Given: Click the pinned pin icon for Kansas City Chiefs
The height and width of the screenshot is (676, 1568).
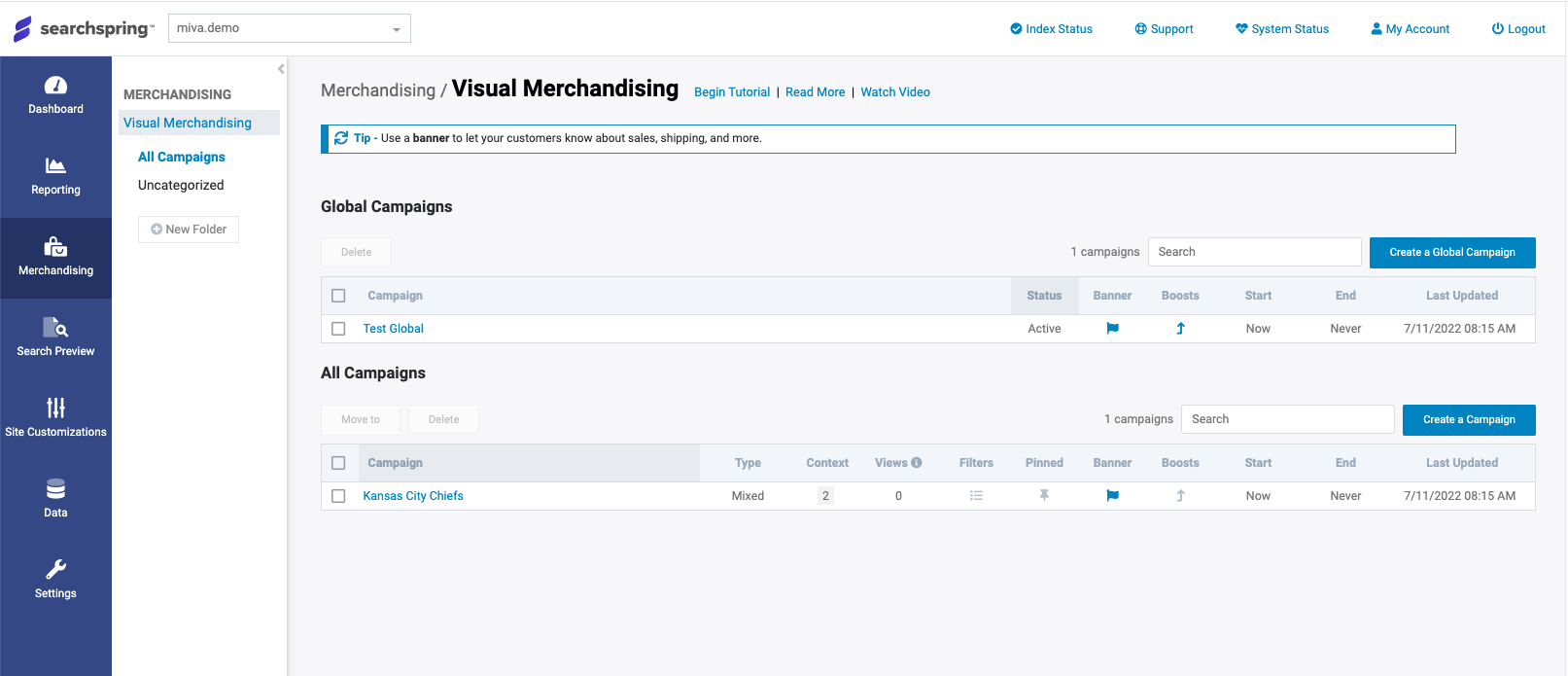Looking at the screenshot, I should tap(1044, 496).
